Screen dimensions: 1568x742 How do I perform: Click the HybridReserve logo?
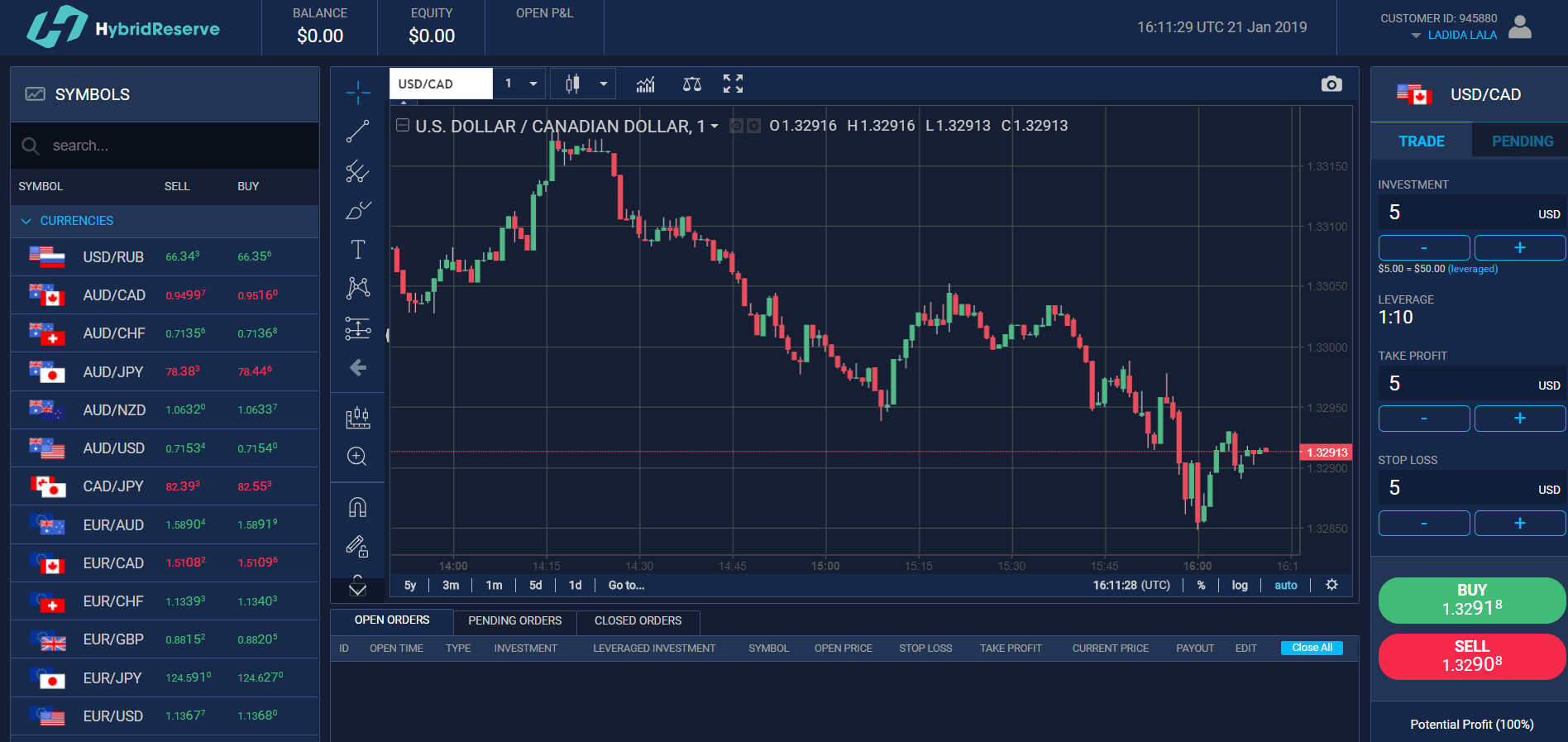tap(123, 27)
